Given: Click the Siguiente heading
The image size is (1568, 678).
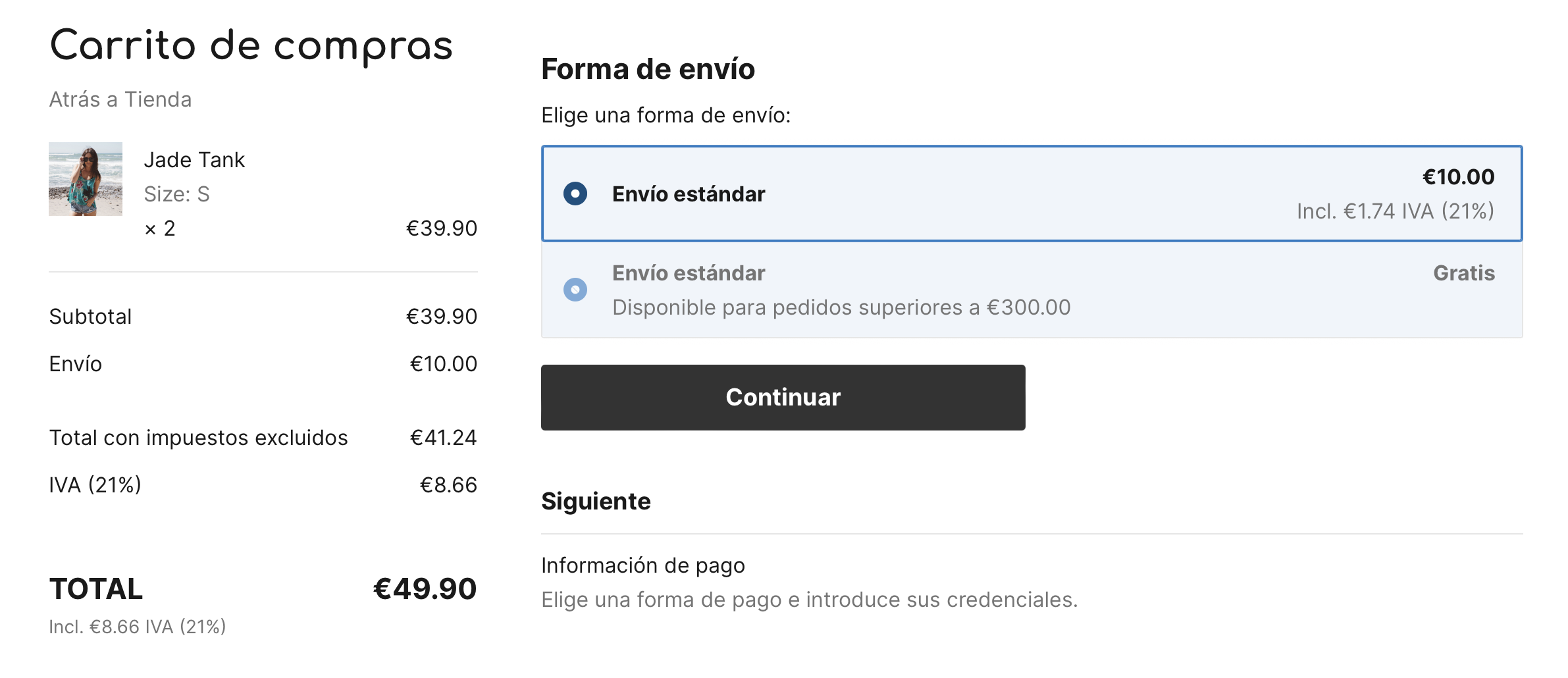Looking at the screenshot, I should (x=596, y=502).
